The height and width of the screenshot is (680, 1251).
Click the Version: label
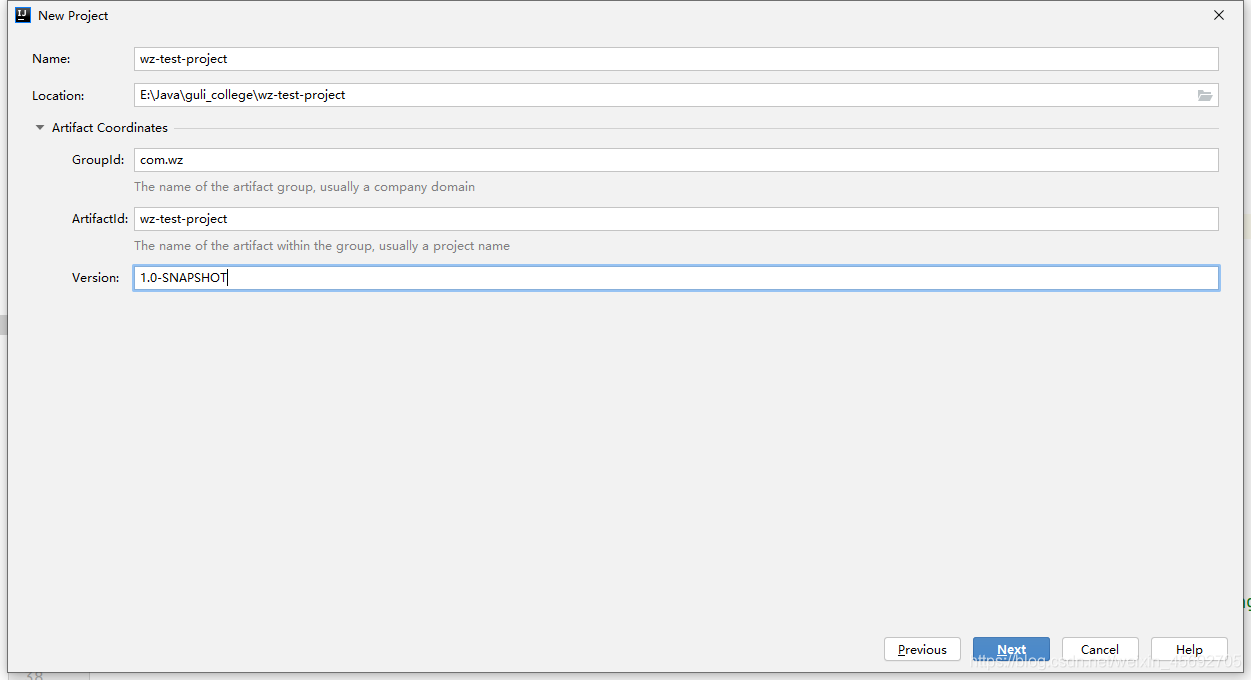(96, 278)
